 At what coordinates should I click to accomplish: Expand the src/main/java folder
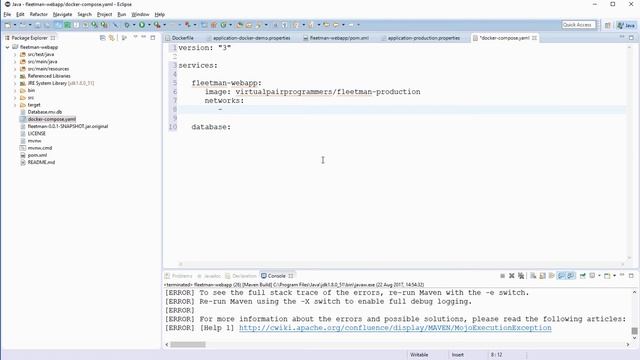pos(15,62)
